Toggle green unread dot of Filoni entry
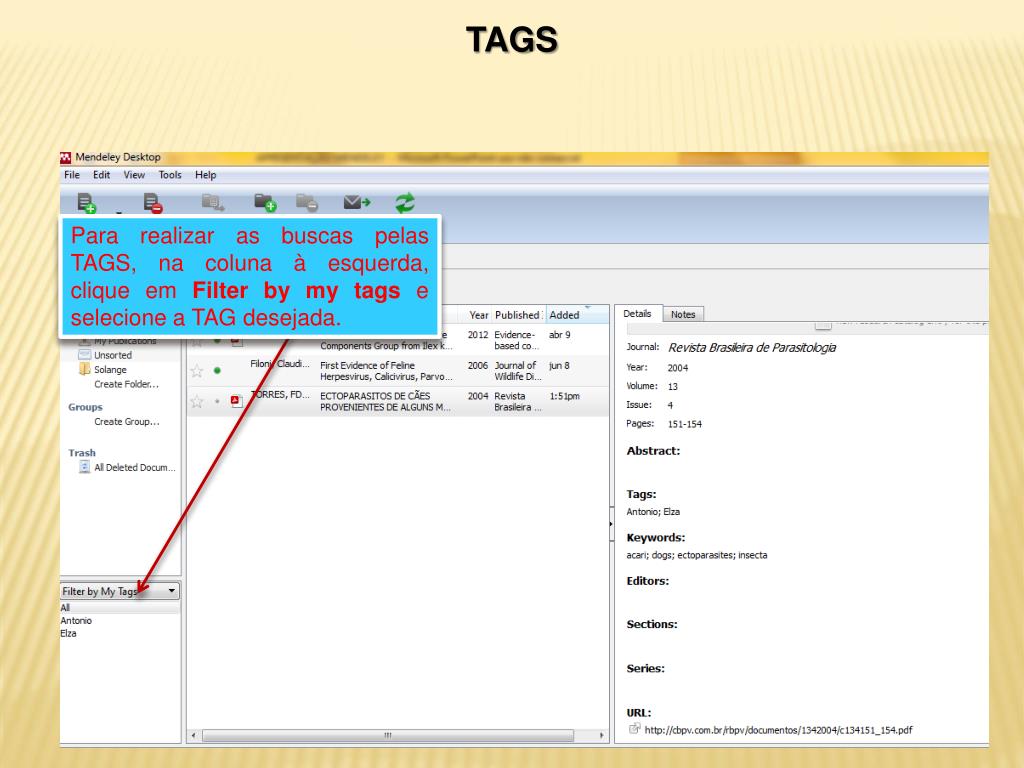 point(217,370)
